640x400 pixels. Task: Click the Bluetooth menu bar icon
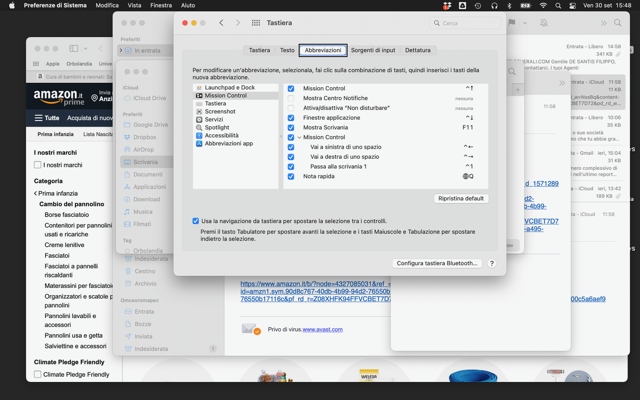pos(509,6)
